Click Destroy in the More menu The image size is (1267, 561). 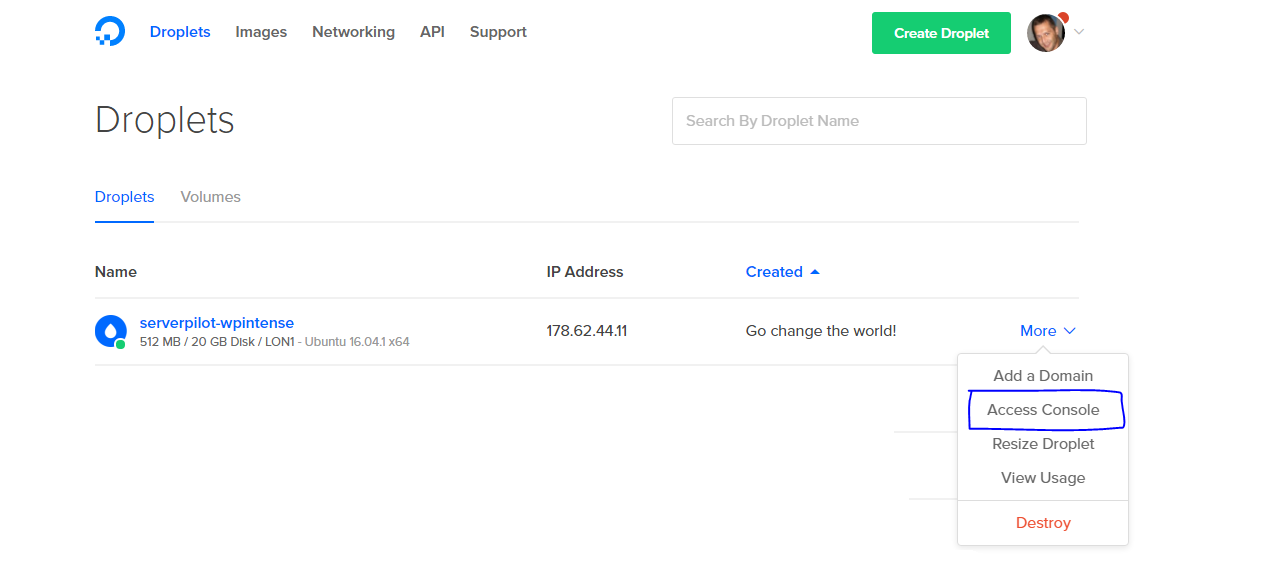(x=1043, y=523)
